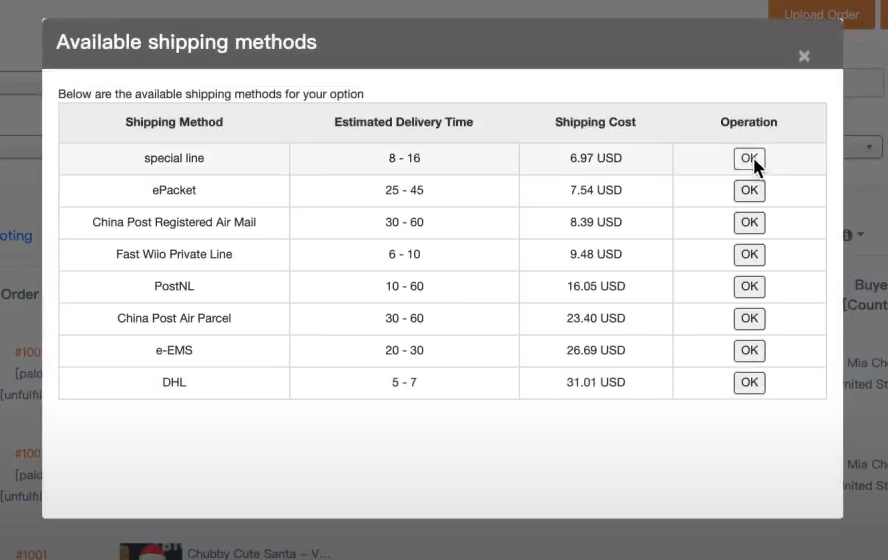This screenshot has height=560, width=888.
Task: Click the Below are the available shipping methods text
Action: pyautogui.click(x=211, y=94)
